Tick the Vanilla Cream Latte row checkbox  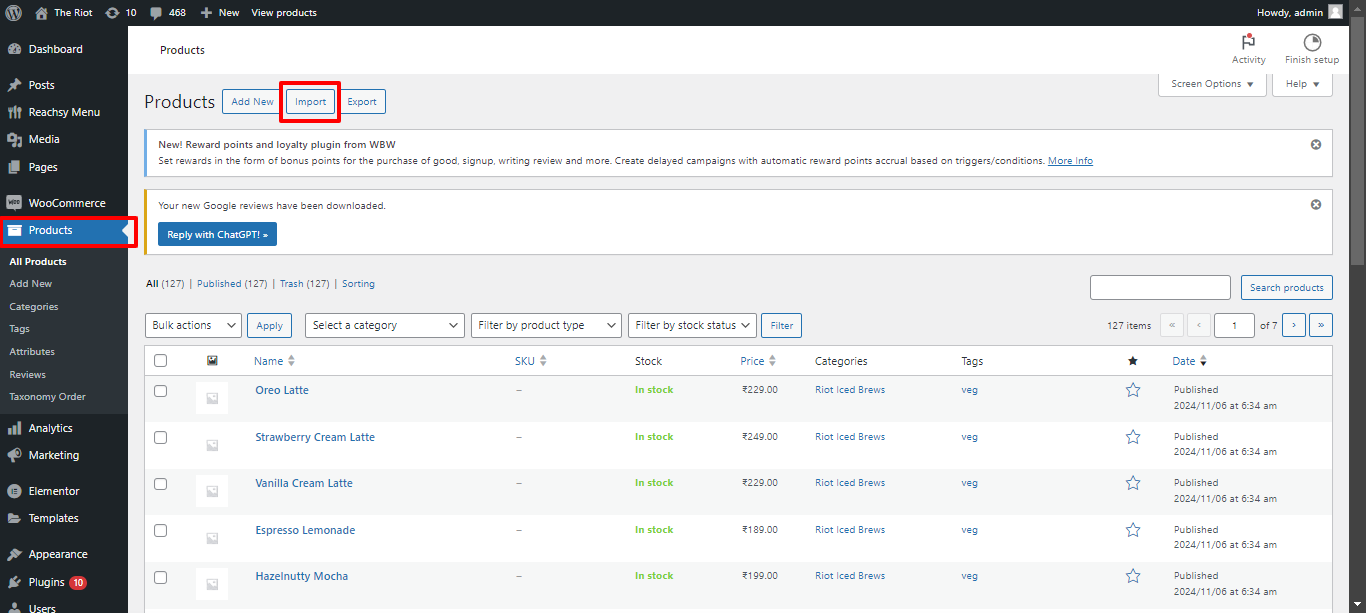tap(160, 483)
